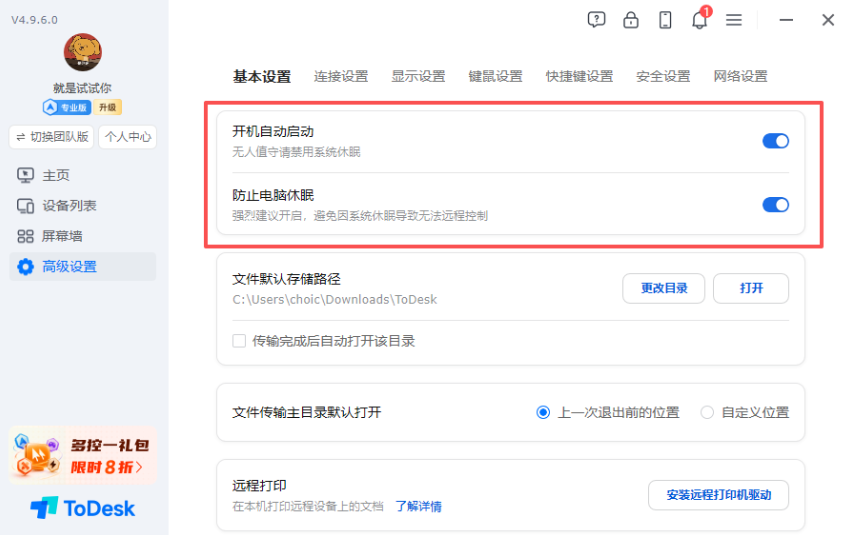Open the hamburger menu icon
The image size is (852, 535).
[x=734, y=20]
